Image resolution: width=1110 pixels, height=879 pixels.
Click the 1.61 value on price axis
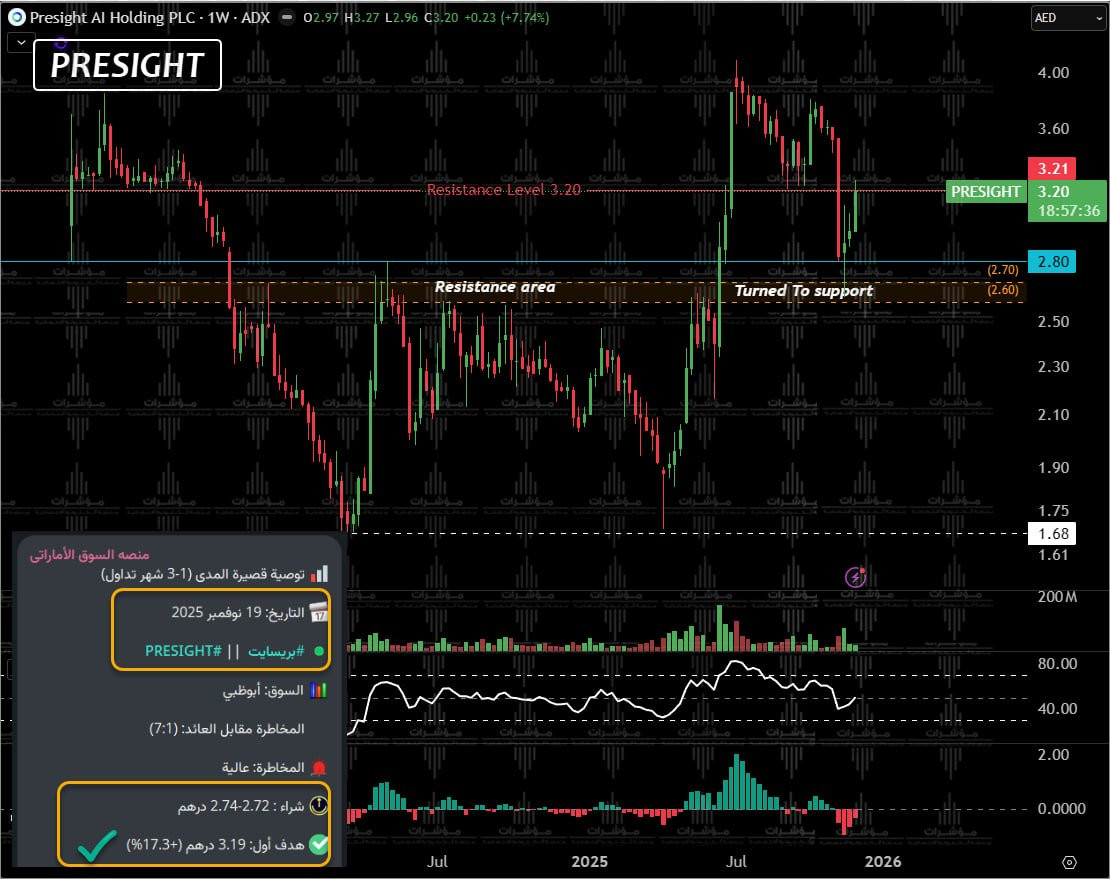(x=1053, y=555)
